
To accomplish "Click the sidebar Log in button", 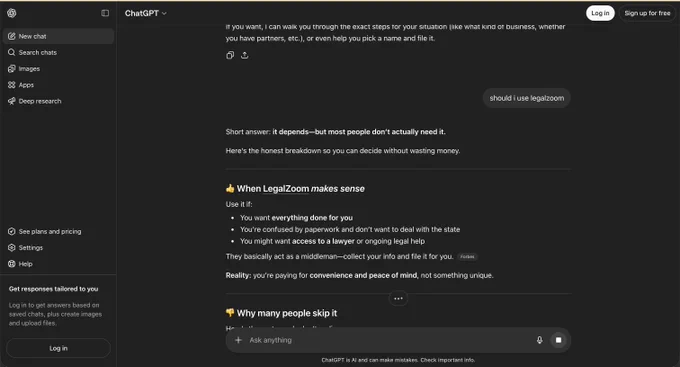I will (x=59, y=348).
